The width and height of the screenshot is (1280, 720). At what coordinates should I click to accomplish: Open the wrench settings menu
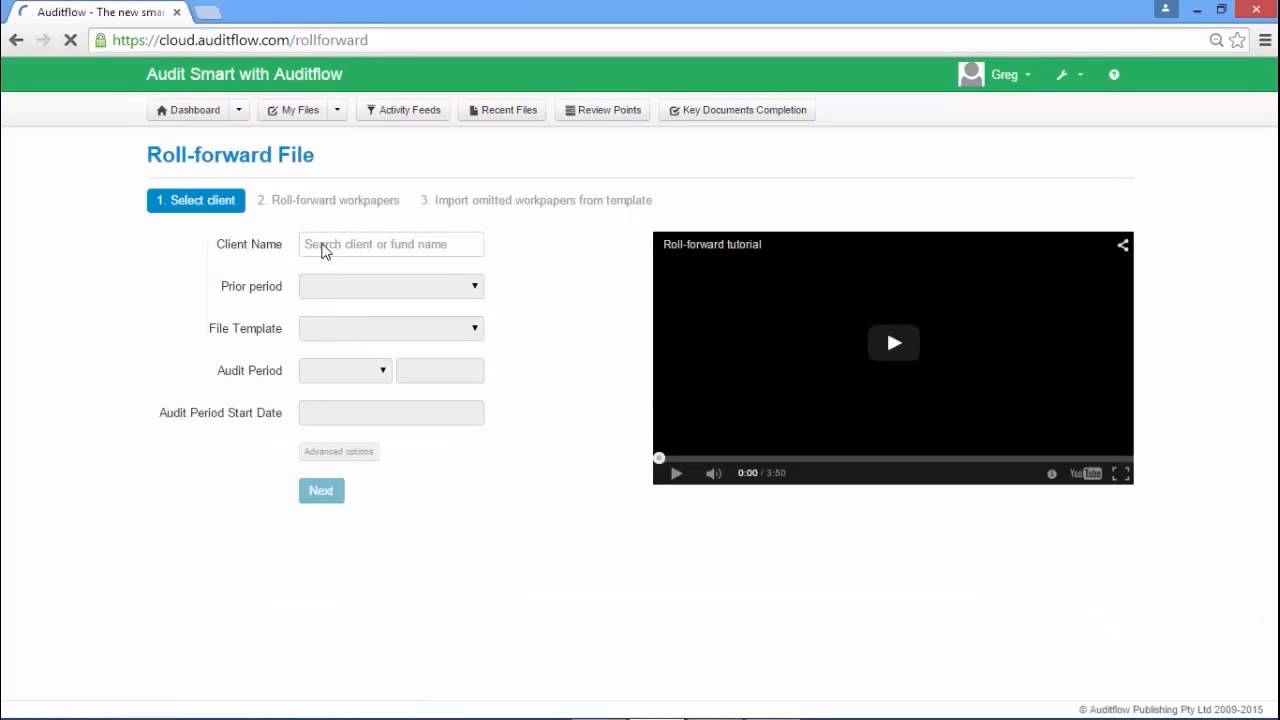(x=1069, y=75)
